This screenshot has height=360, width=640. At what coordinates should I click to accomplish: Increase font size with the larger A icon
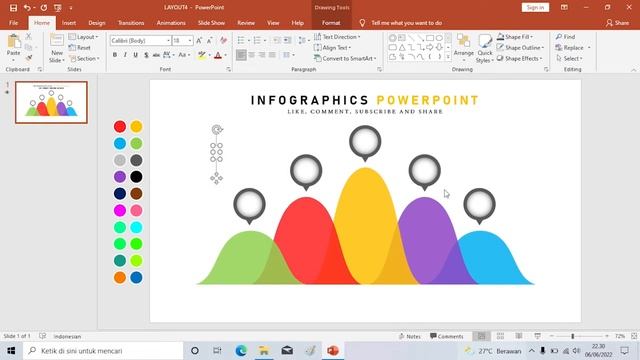[x=199, y=40]
